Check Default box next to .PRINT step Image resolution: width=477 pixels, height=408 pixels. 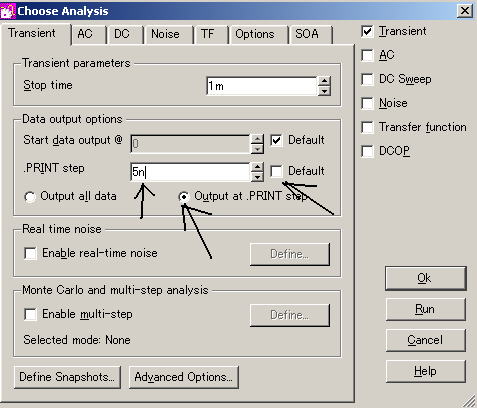(x=276, y=171)
